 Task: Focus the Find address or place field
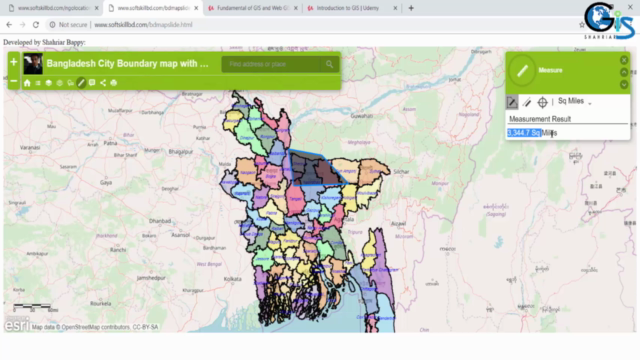tap(271, 64)
